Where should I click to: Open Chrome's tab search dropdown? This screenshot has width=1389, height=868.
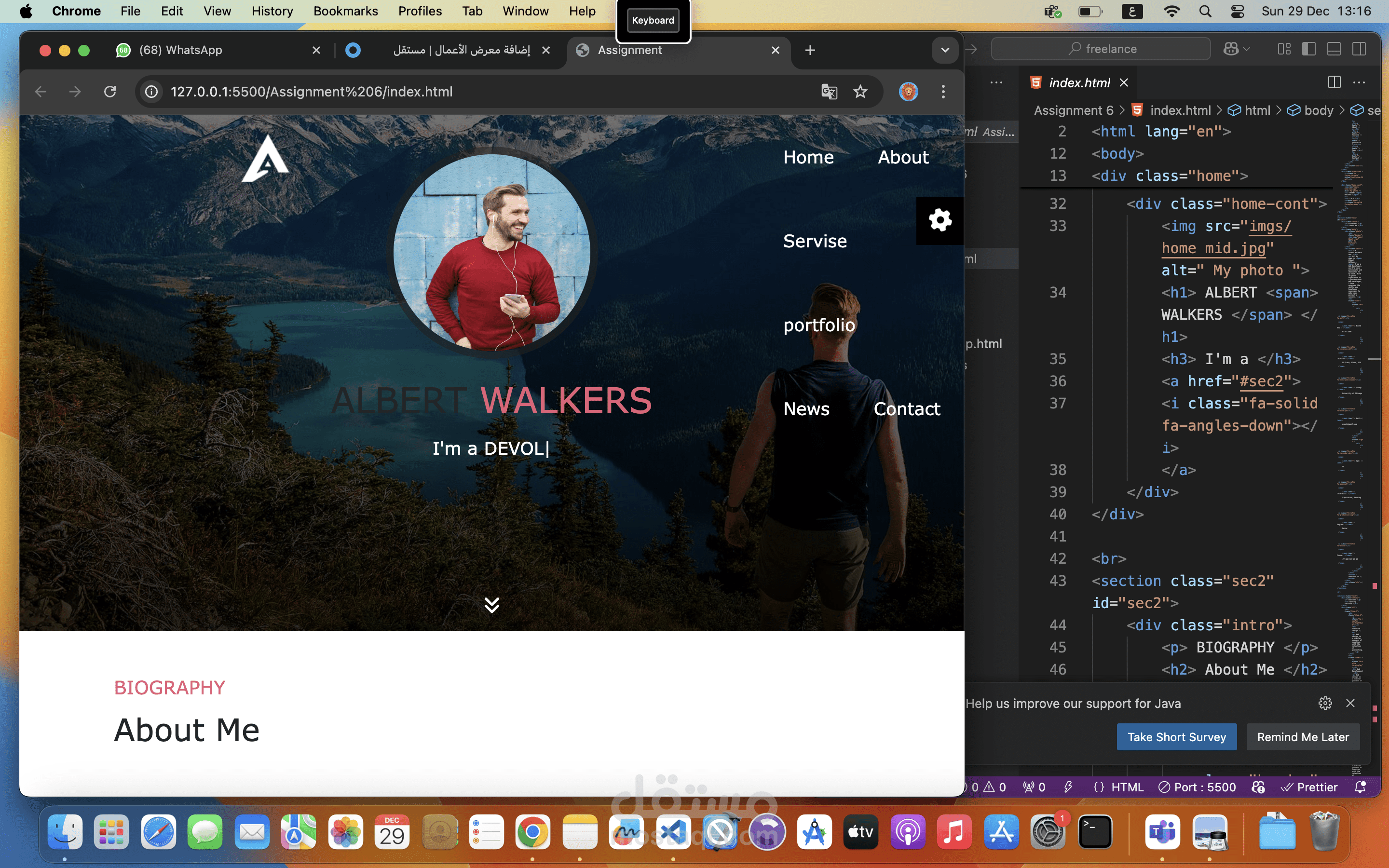(x=945, y=51)
